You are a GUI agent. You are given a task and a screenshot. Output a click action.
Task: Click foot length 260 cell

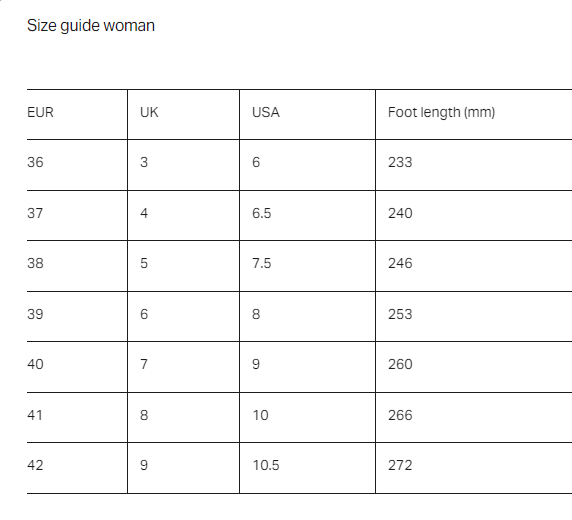[x=474, y=367]
